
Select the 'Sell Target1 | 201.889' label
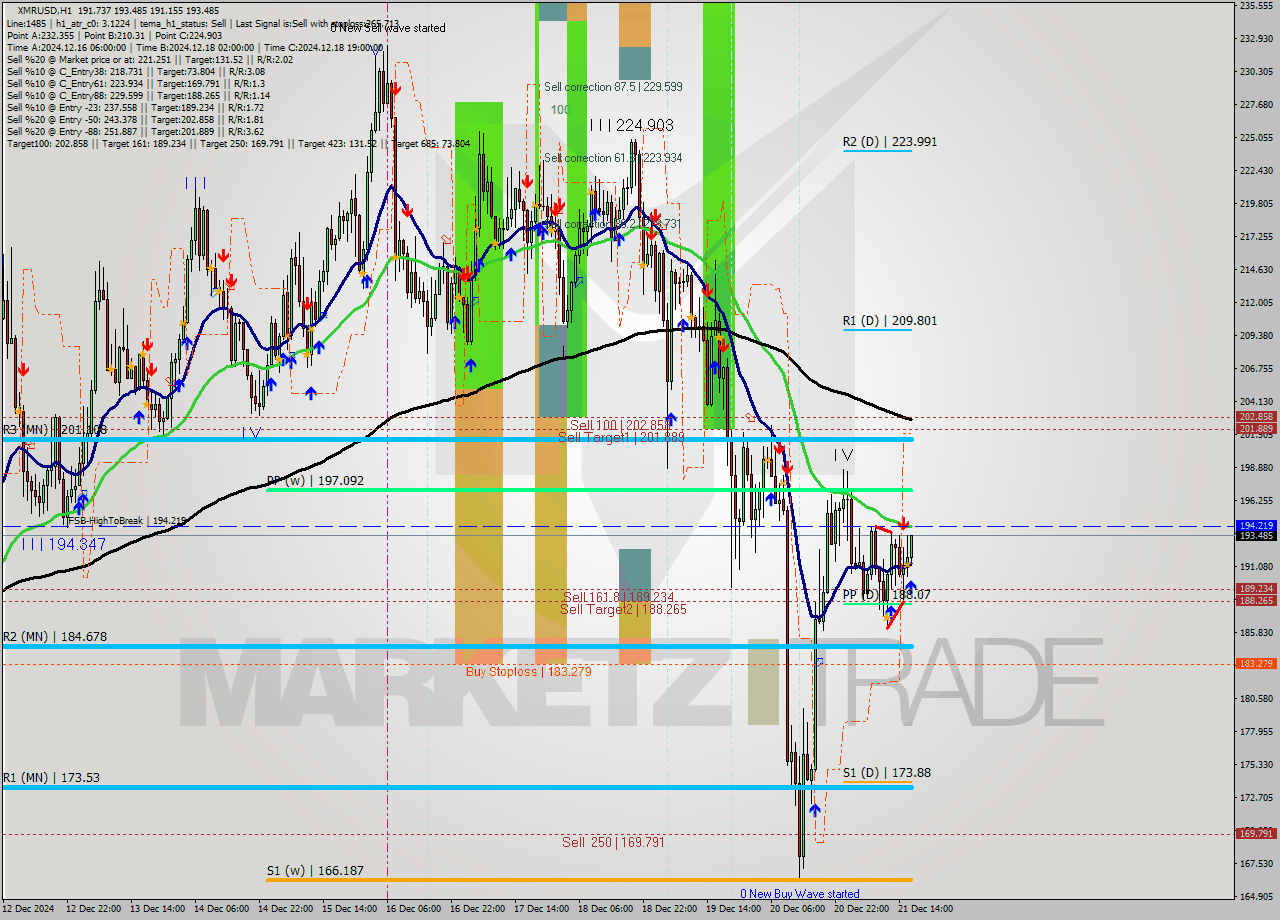pos(621,437)
